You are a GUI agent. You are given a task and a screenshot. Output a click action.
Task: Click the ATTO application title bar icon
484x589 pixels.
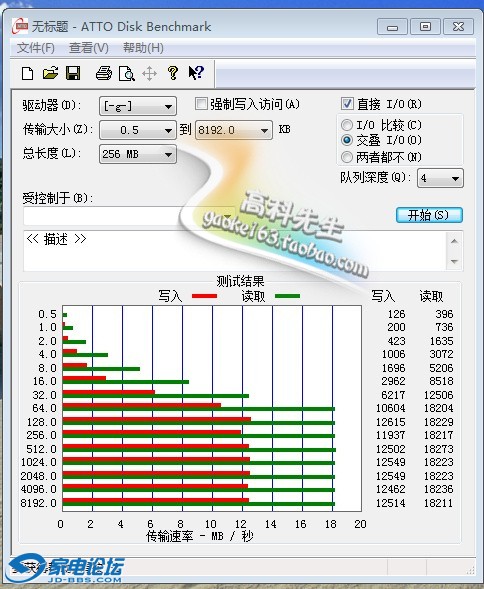pyautogui.click(x=20, y=26)
